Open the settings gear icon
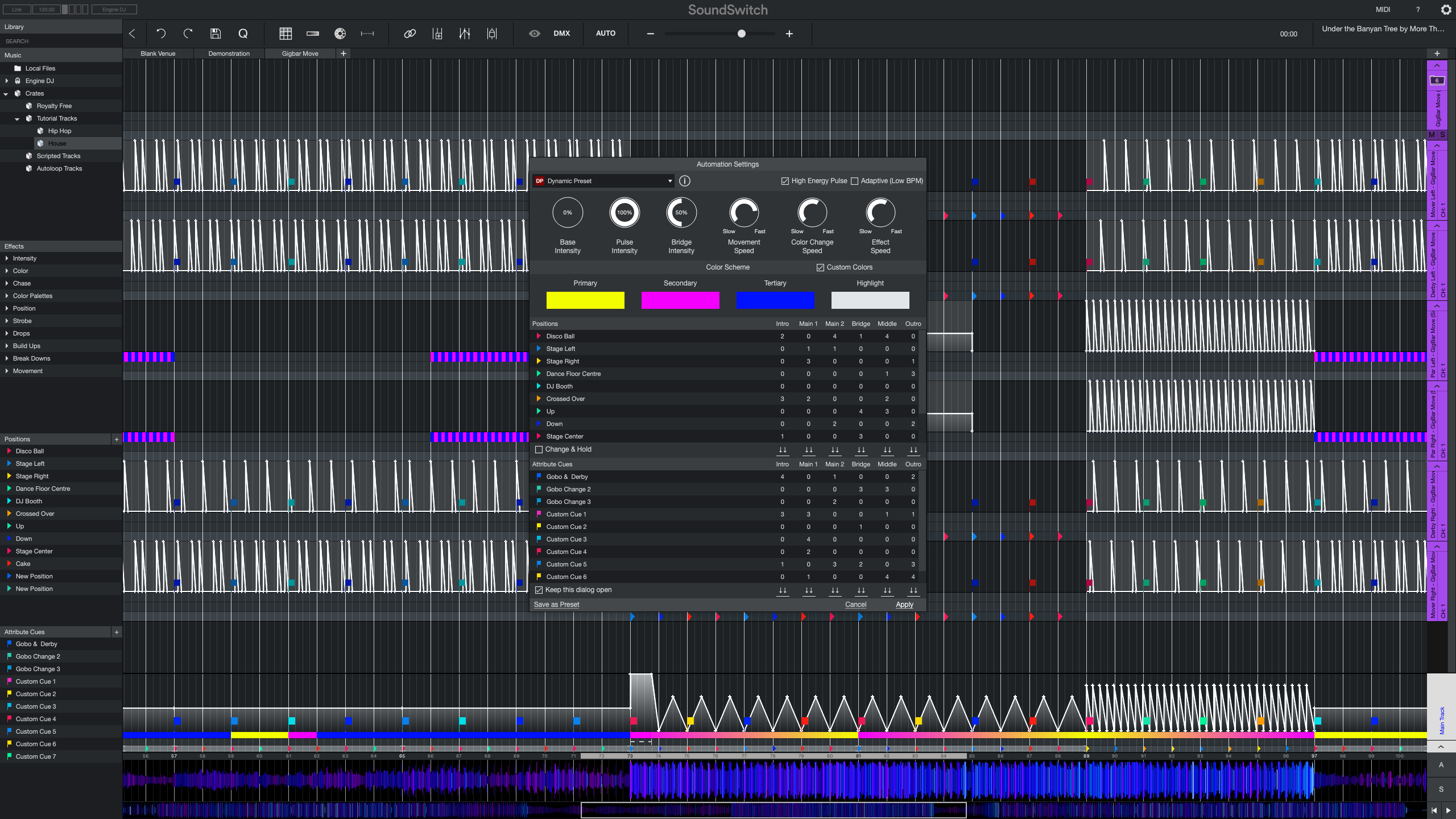 click(1446, 10)
